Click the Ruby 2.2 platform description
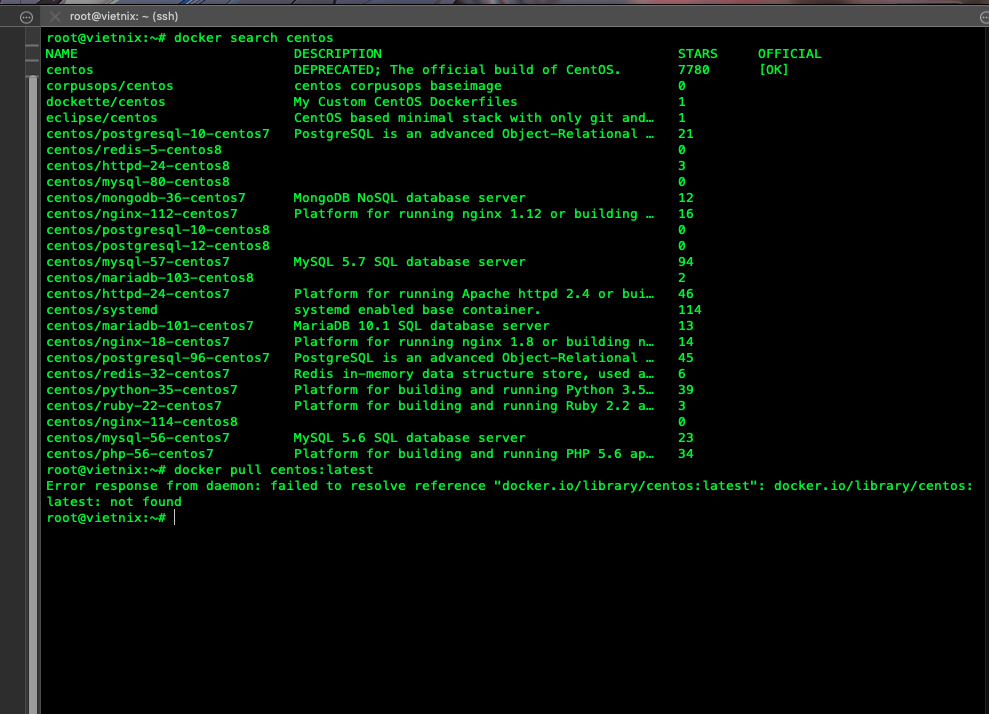The height and width of the screenshot is (714, 989). (474, 406)
